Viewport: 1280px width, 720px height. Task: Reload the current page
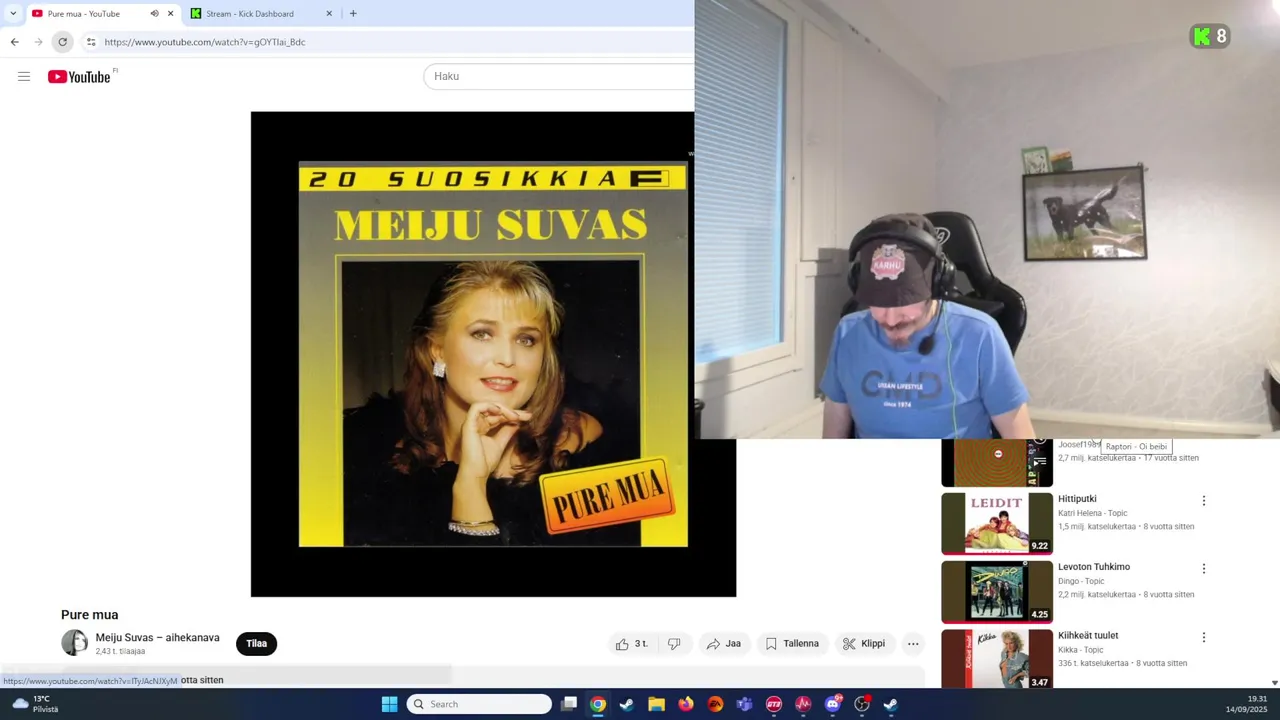coord(62,42)
